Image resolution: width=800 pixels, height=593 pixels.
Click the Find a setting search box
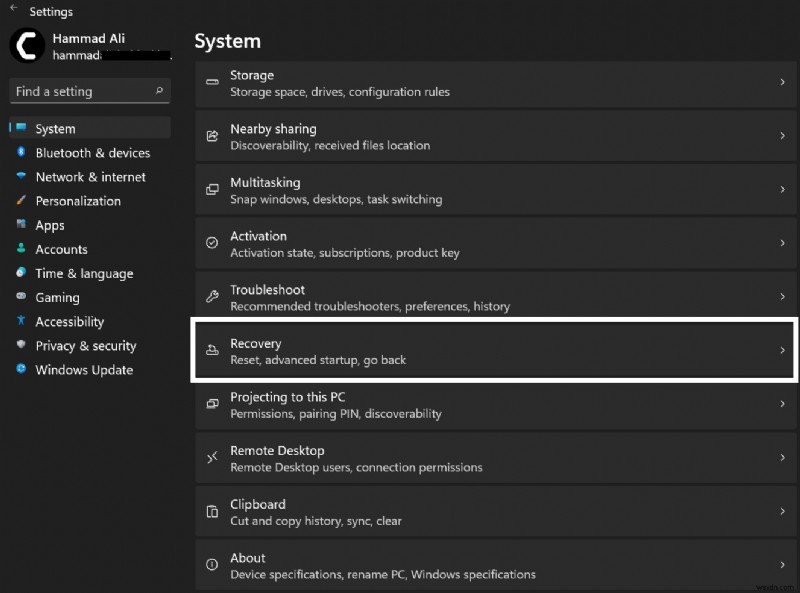pos(82,91)
